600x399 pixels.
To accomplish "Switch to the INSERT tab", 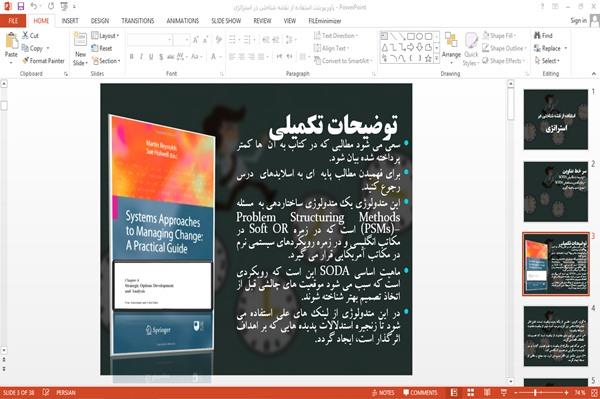I will coord(70,21).
